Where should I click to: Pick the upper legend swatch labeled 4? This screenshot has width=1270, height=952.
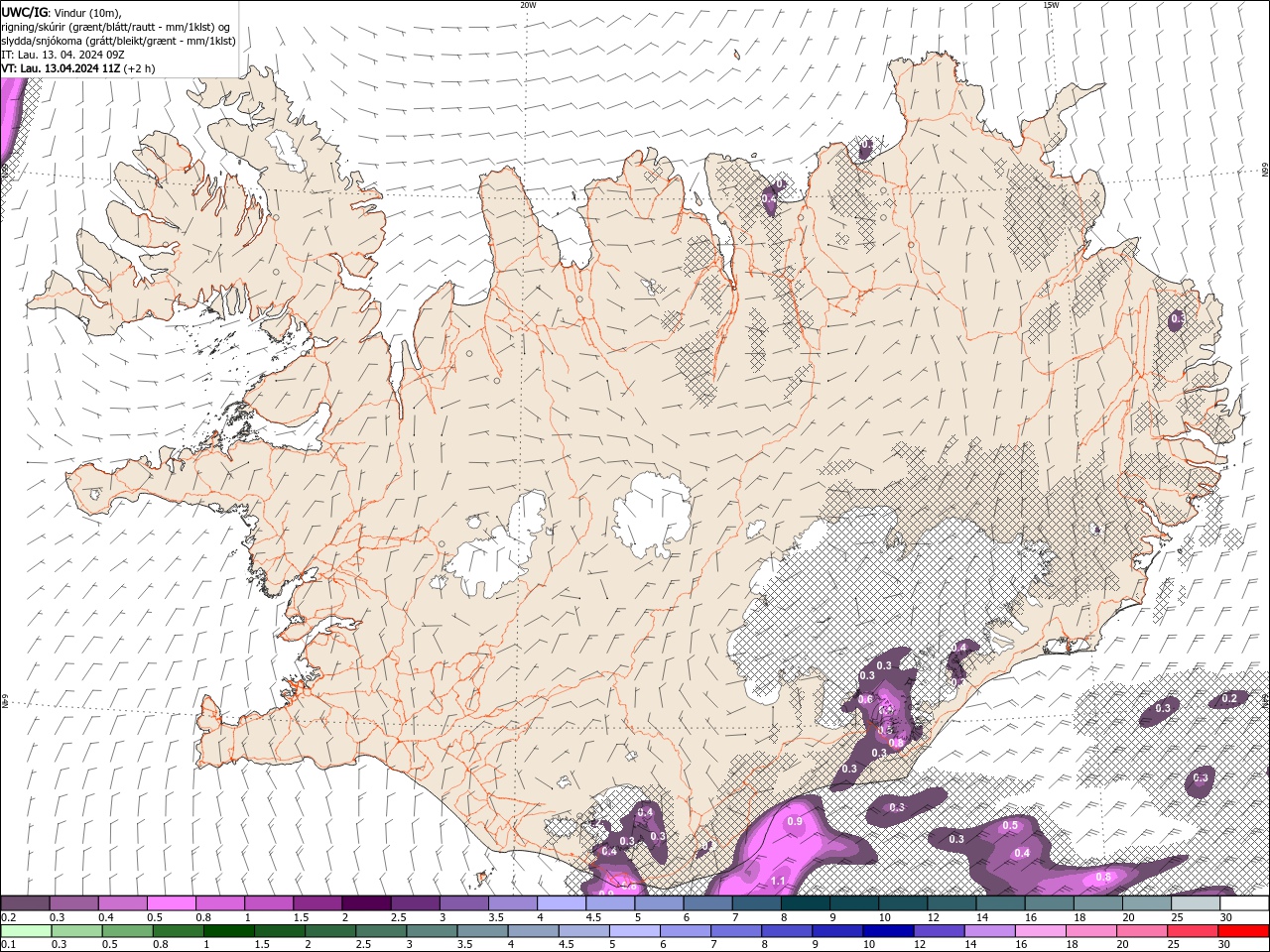point(562,903)
